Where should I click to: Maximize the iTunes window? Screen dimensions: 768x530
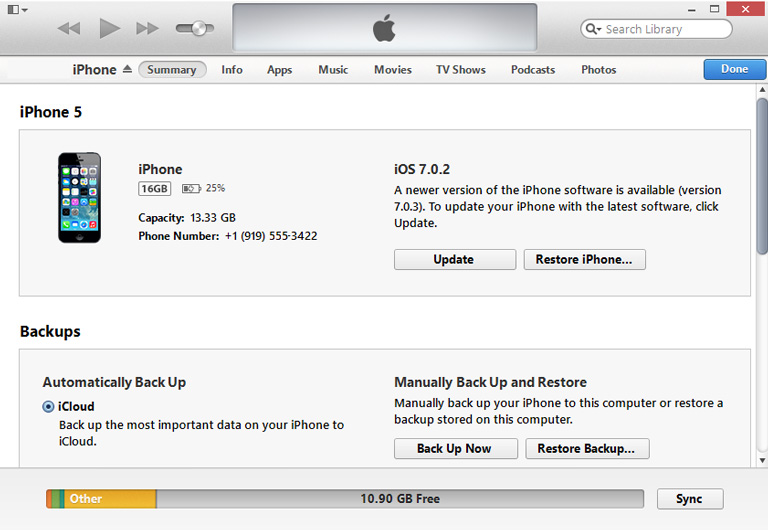point(715,9)
